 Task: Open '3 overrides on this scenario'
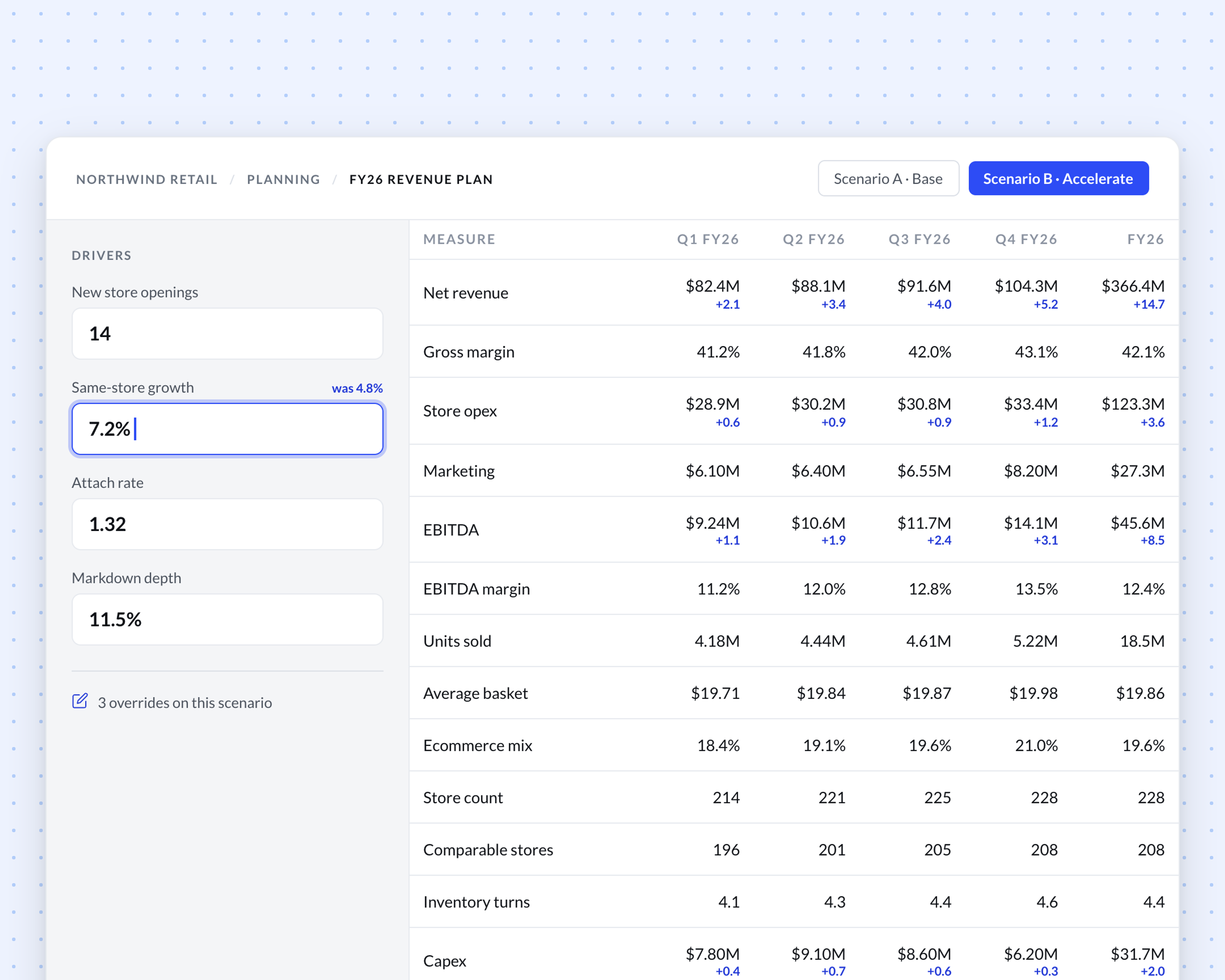tap(185, 703)
